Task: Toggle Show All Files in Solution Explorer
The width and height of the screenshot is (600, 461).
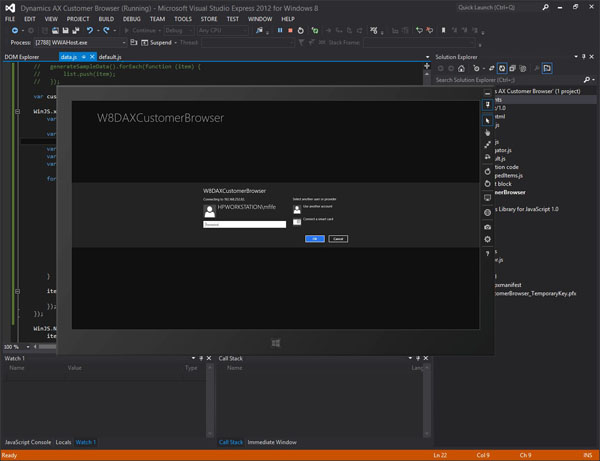Action: click(x=523, y=68)
